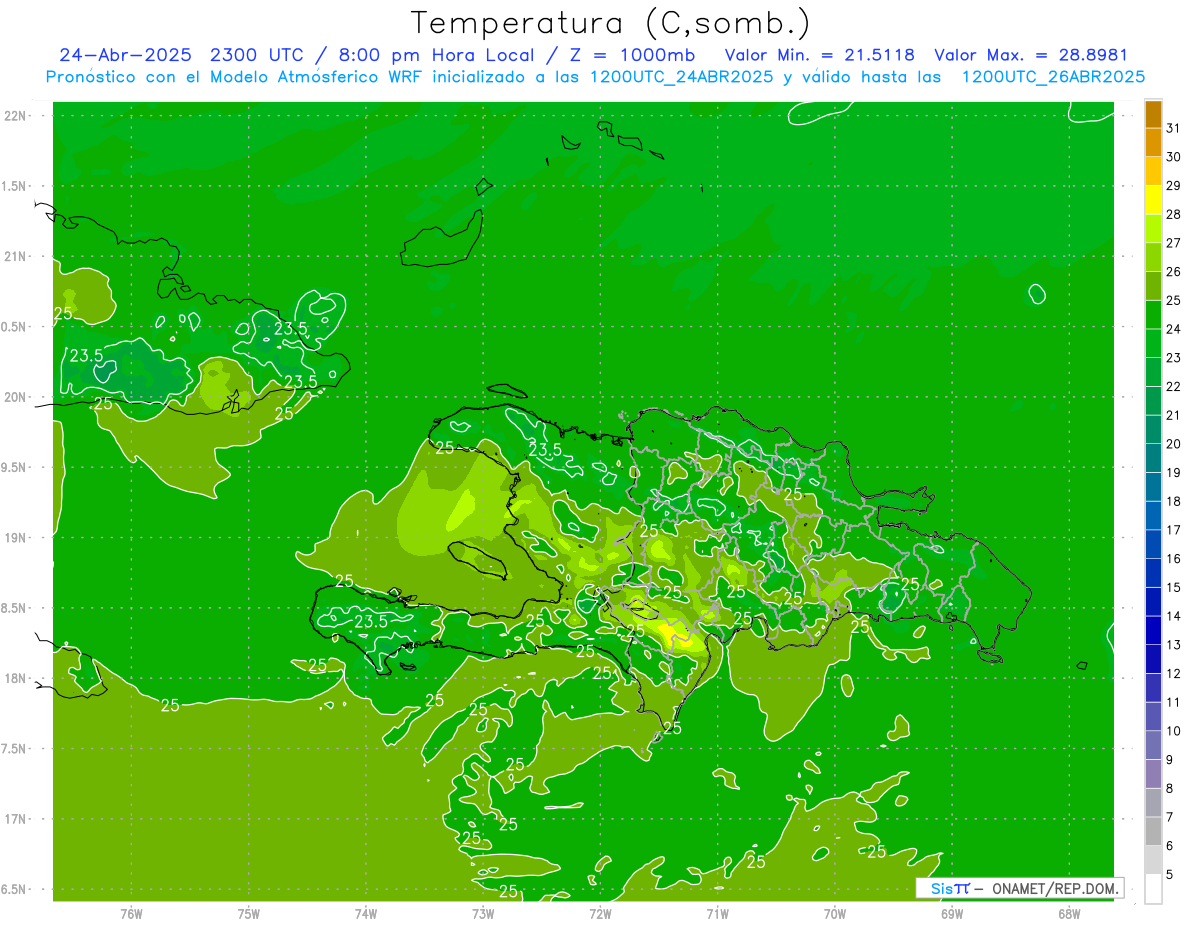Click the orange swatch above 30
Screen dimensions: 1200x927
click(x=1153, y=143)
